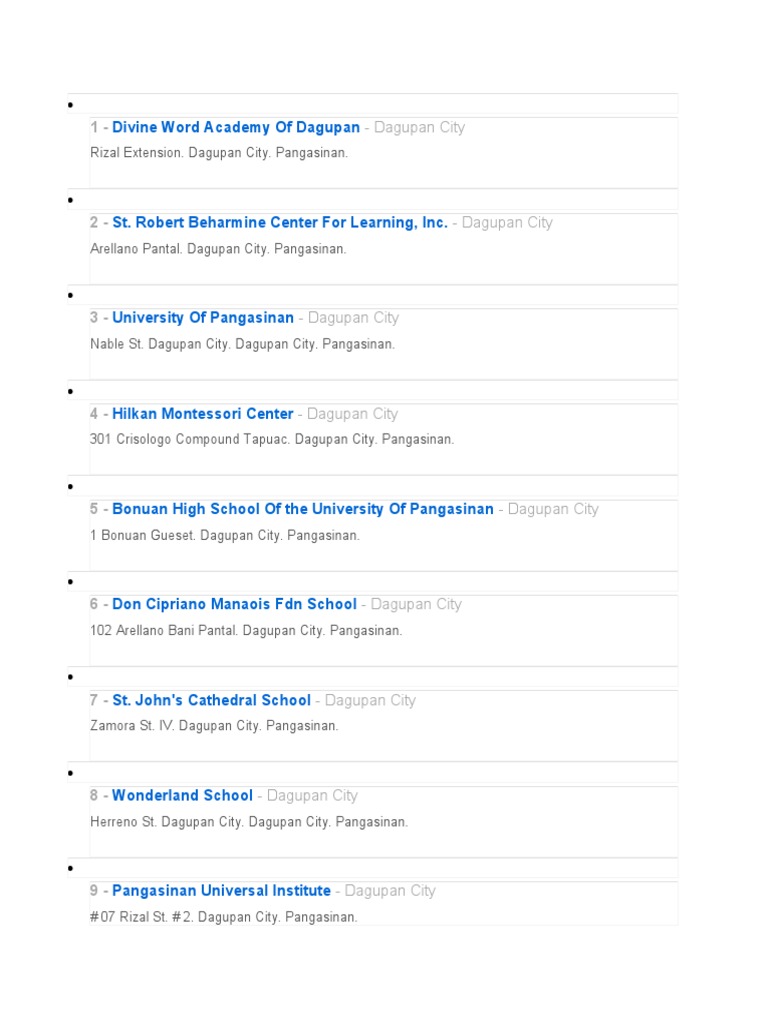The width and height of the screenshot is (768, 1024).
Task: Open the Divine Word Academy Of Dagupan link
Action: pos(235,128)
